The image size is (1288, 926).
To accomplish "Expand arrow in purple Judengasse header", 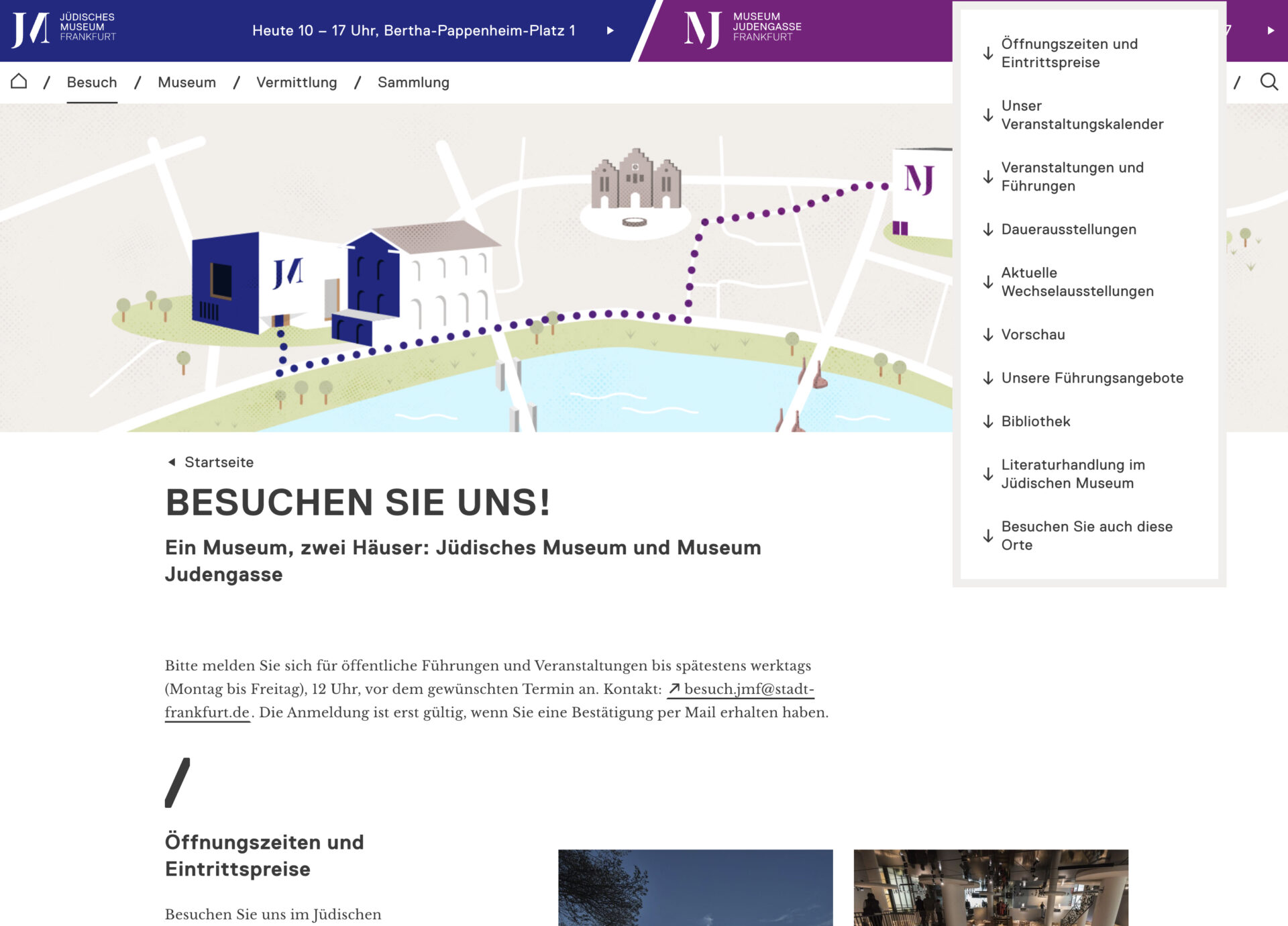I will [x=1271, y=30].
